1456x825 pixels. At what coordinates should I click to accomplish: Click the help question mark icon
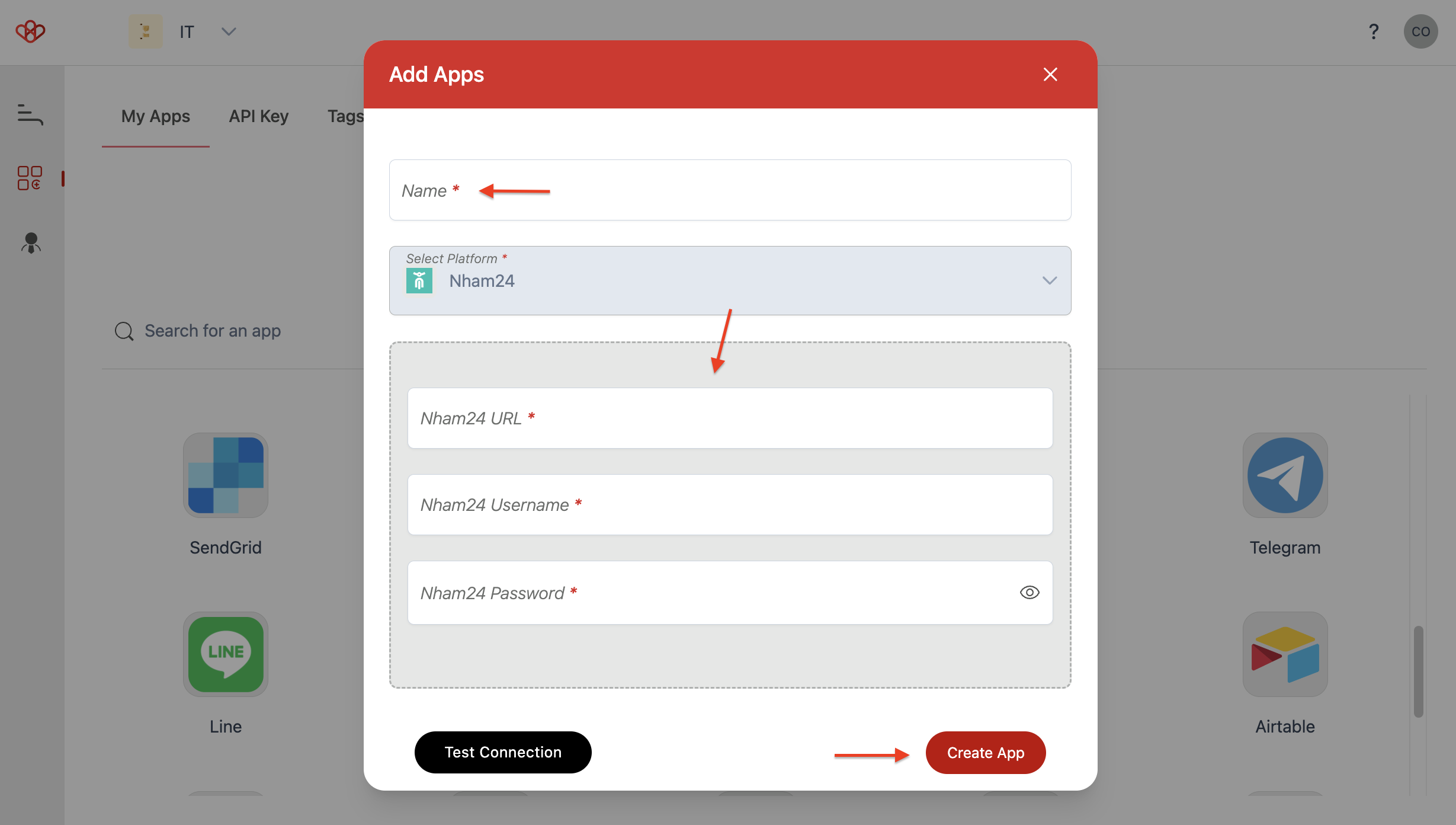click(x=1374, y=31)
